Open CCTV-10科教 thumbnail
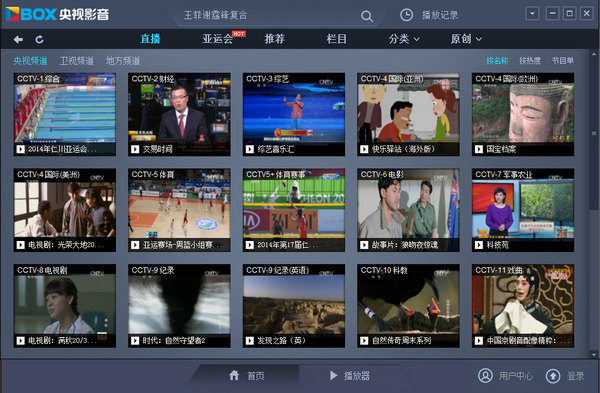Screen dimensions: 600x393 click(408, 306)
